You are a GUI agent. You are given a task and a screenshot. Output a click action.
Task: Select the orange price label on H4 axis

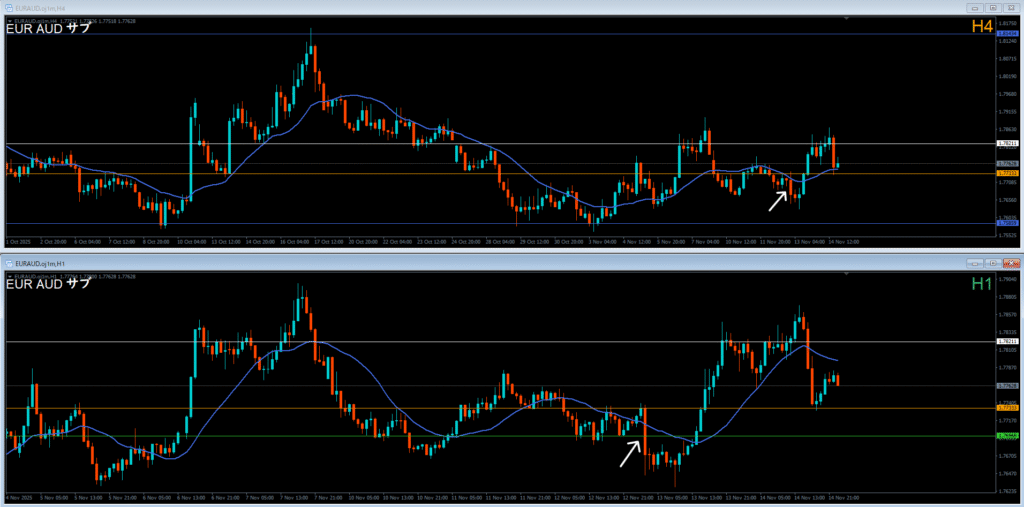1008,174
